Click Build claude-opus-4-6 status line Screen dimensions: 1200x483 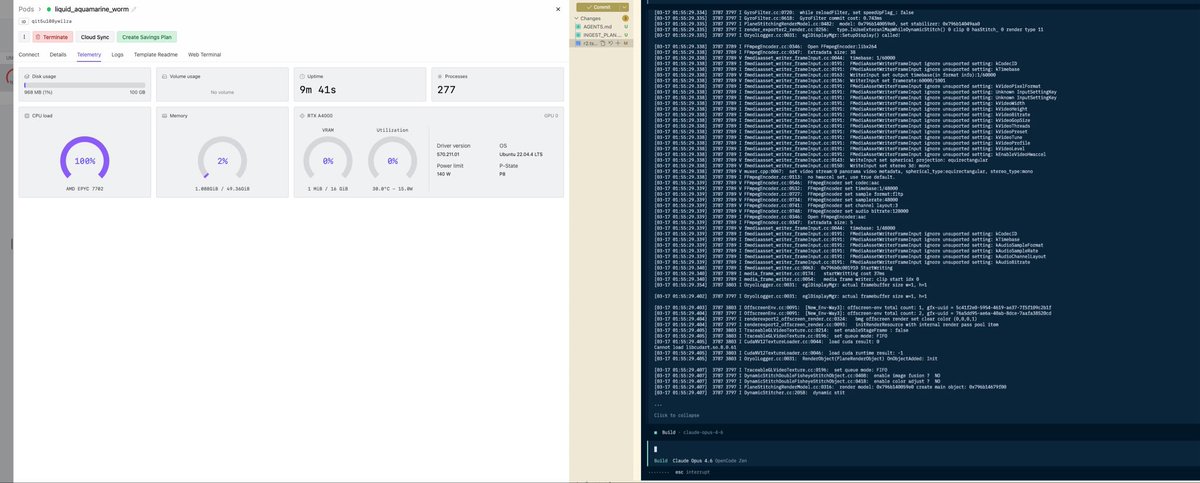pyautogui.click(x=688, y=432)
